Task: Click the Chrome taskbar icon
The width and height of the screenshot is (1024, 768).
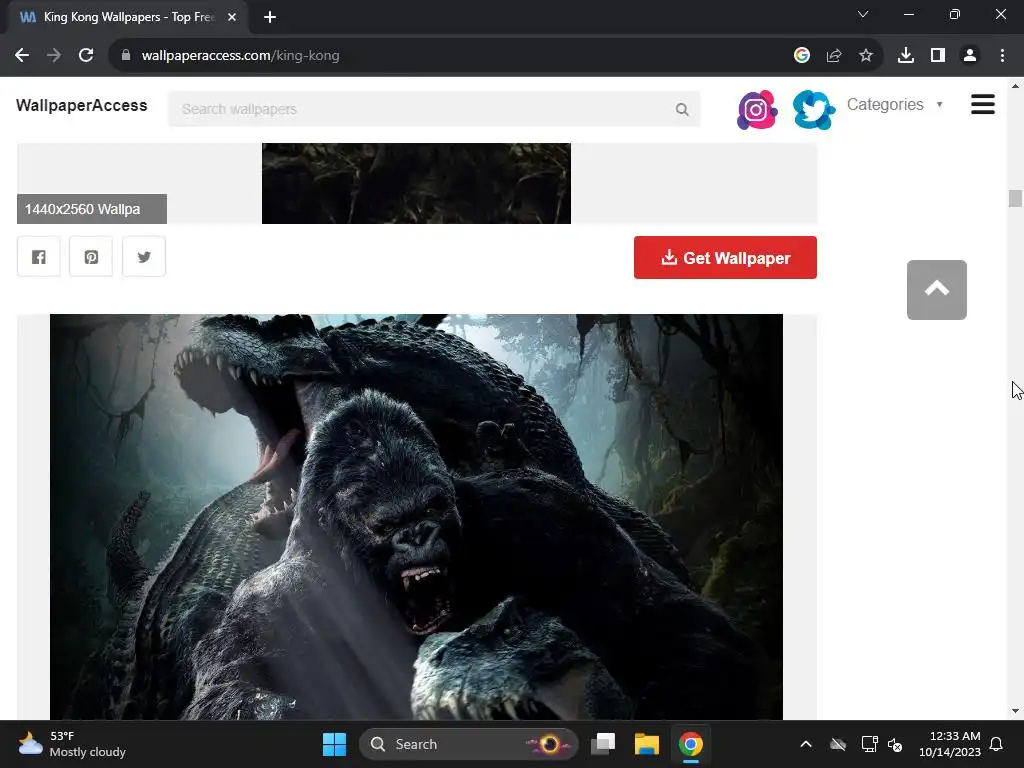Action: coord(690,744)
